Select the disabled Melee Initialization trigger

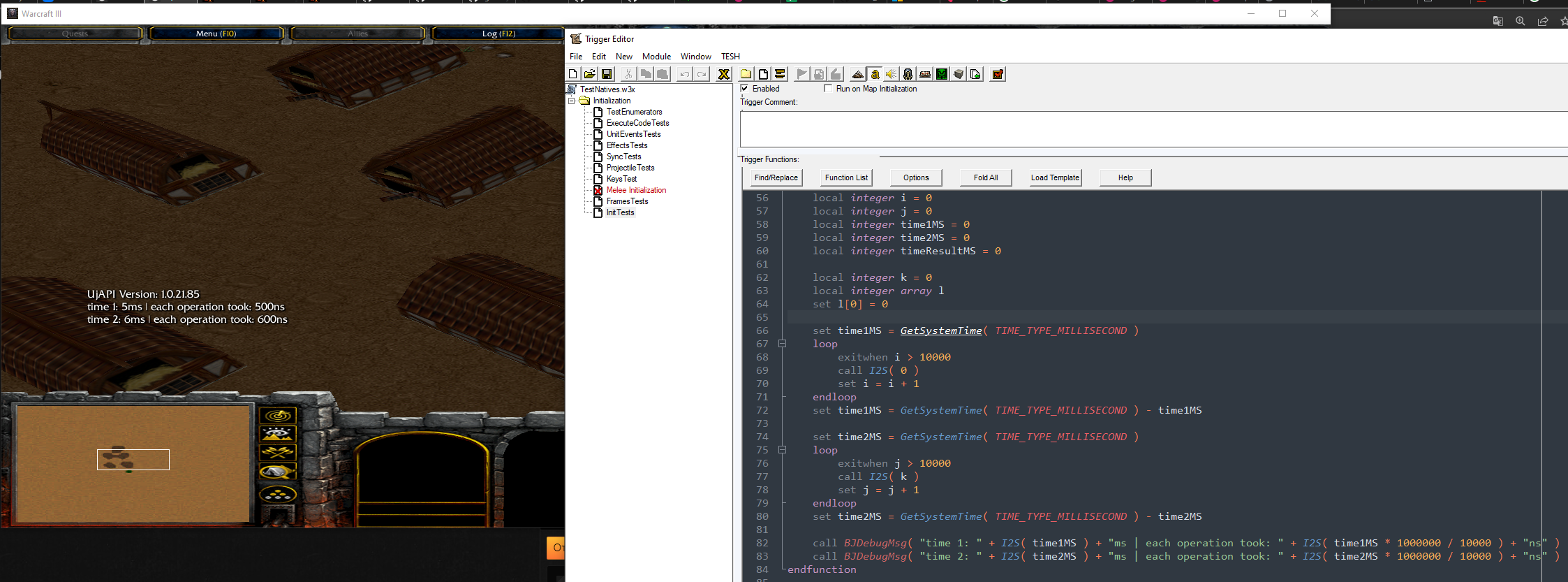click(x=636, y=190)
